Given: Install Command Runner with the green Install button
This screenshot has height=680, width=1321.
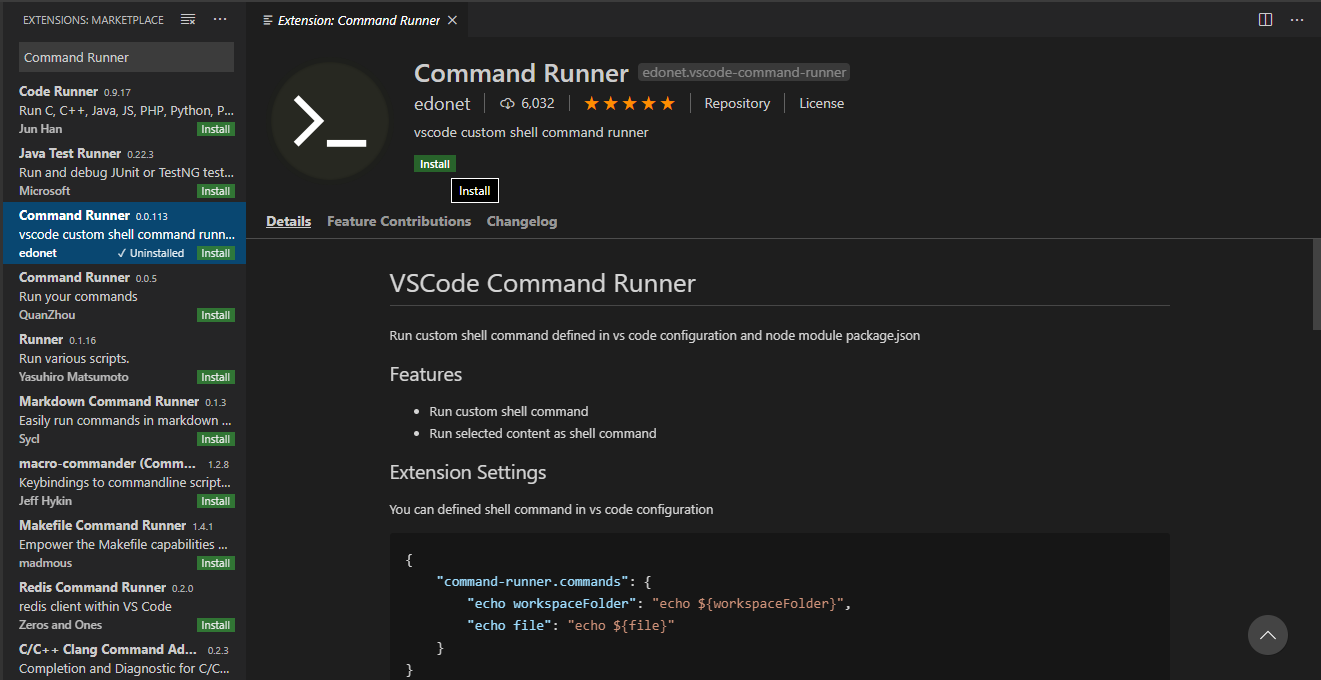Looking at the screenshot, I should click(434, 163).
